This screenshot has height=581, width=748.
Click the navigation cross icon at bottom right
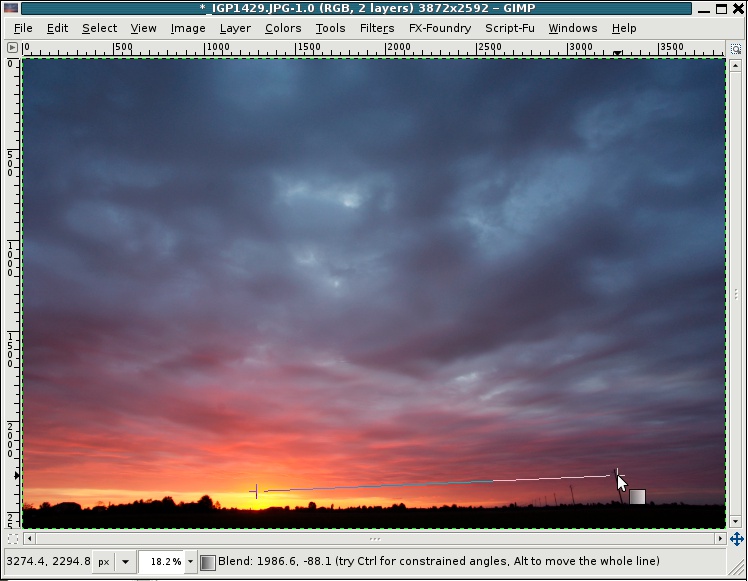pos(737,539)
